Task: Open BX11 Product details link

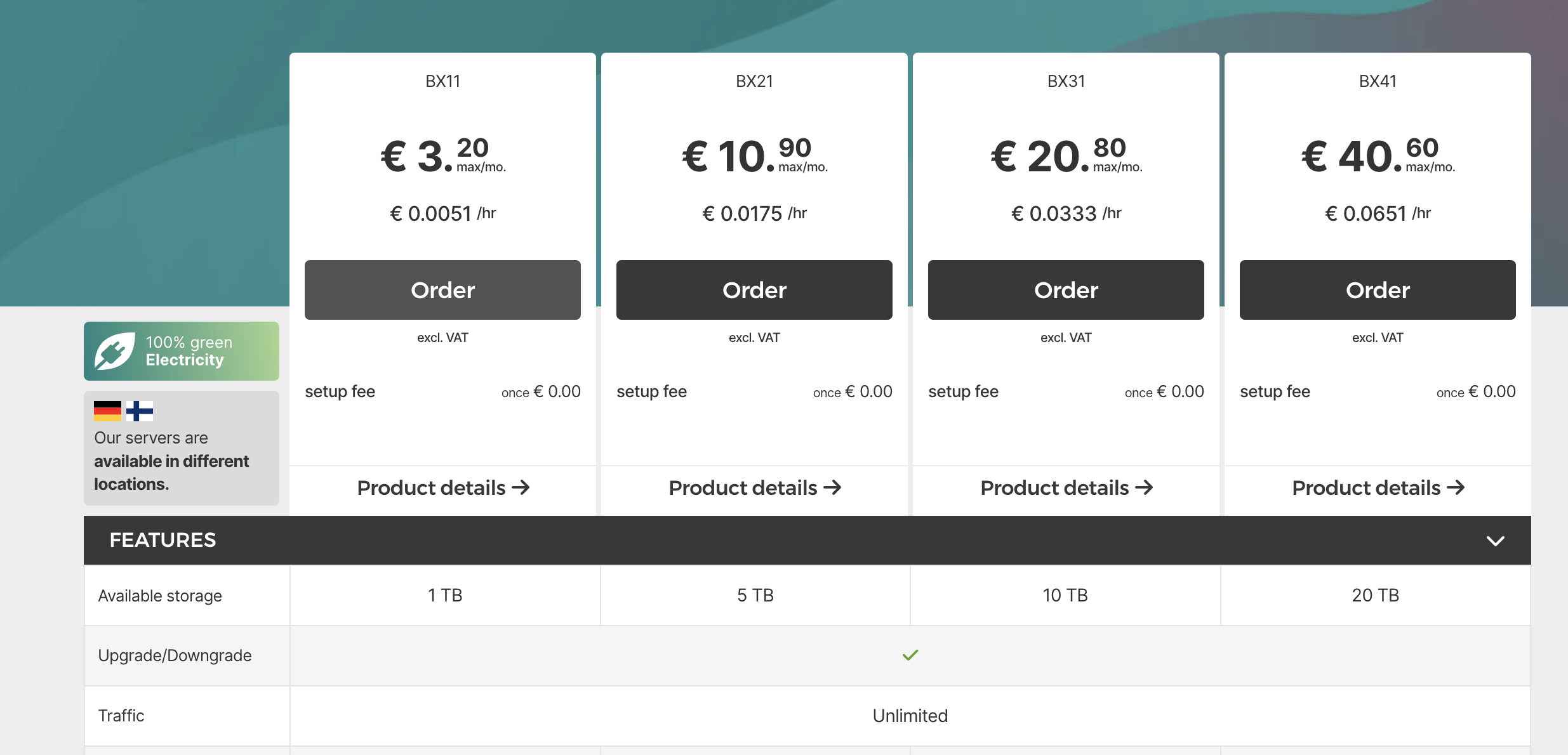Action: click(x=432, y=487)
